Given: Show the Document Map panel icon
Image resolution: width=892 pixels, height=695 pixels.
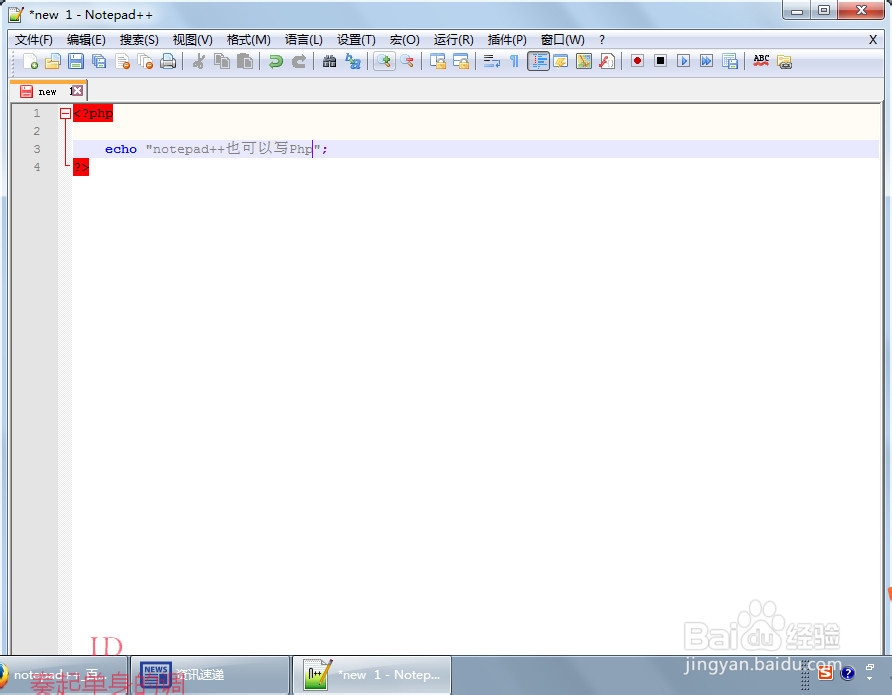Looking at the screenshot, I should pyautogui.click(x=584, y=61).
